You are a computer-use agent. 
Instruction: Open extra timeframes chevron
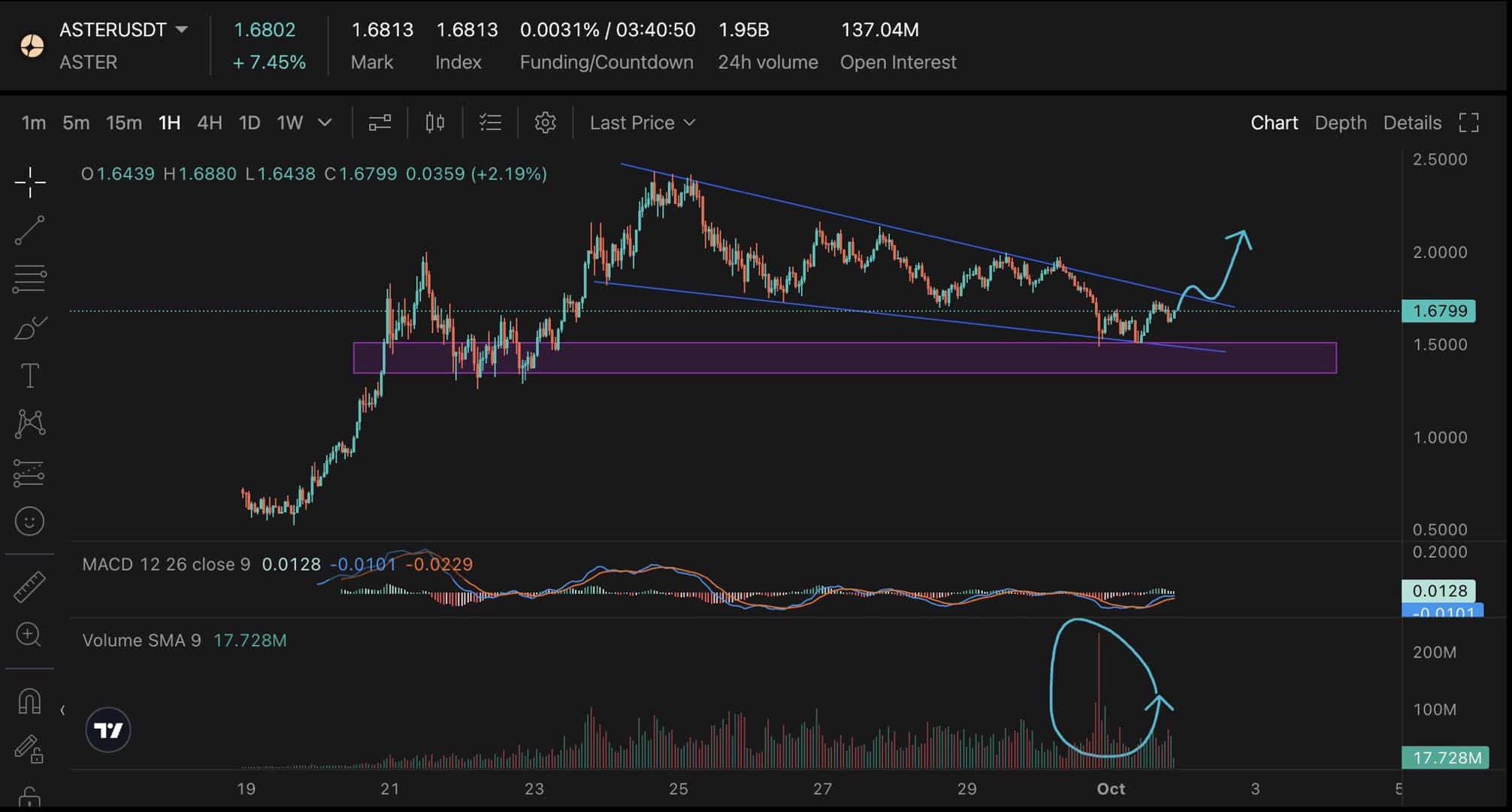point(324,122)
